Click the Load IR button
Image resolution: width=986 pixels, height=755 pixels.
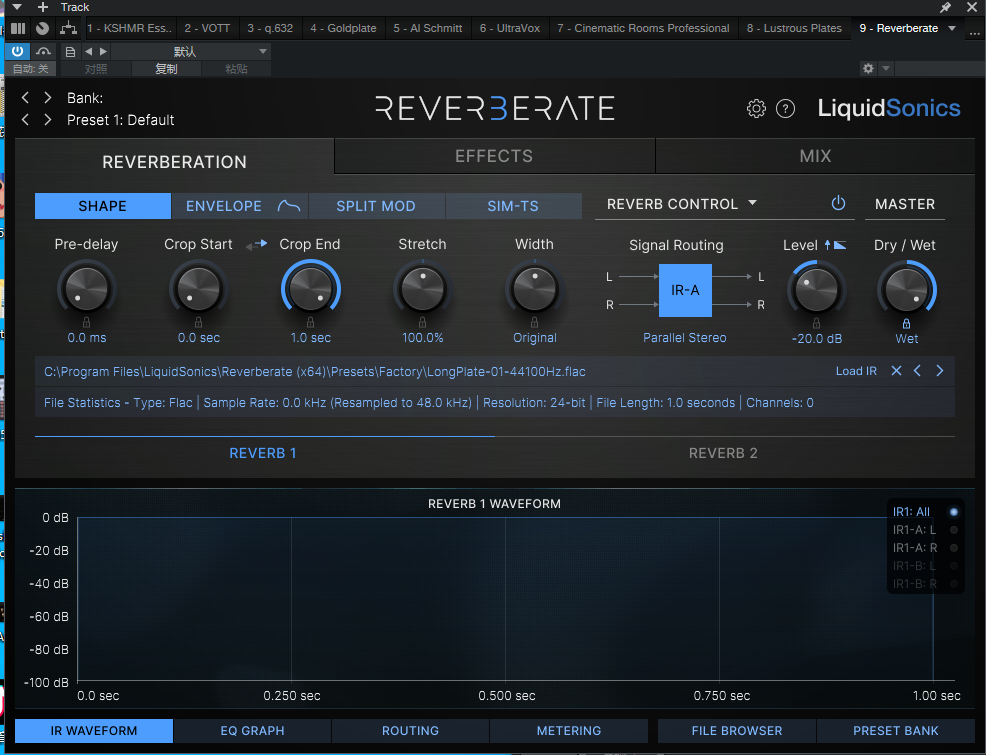click(x=856, y=371)
